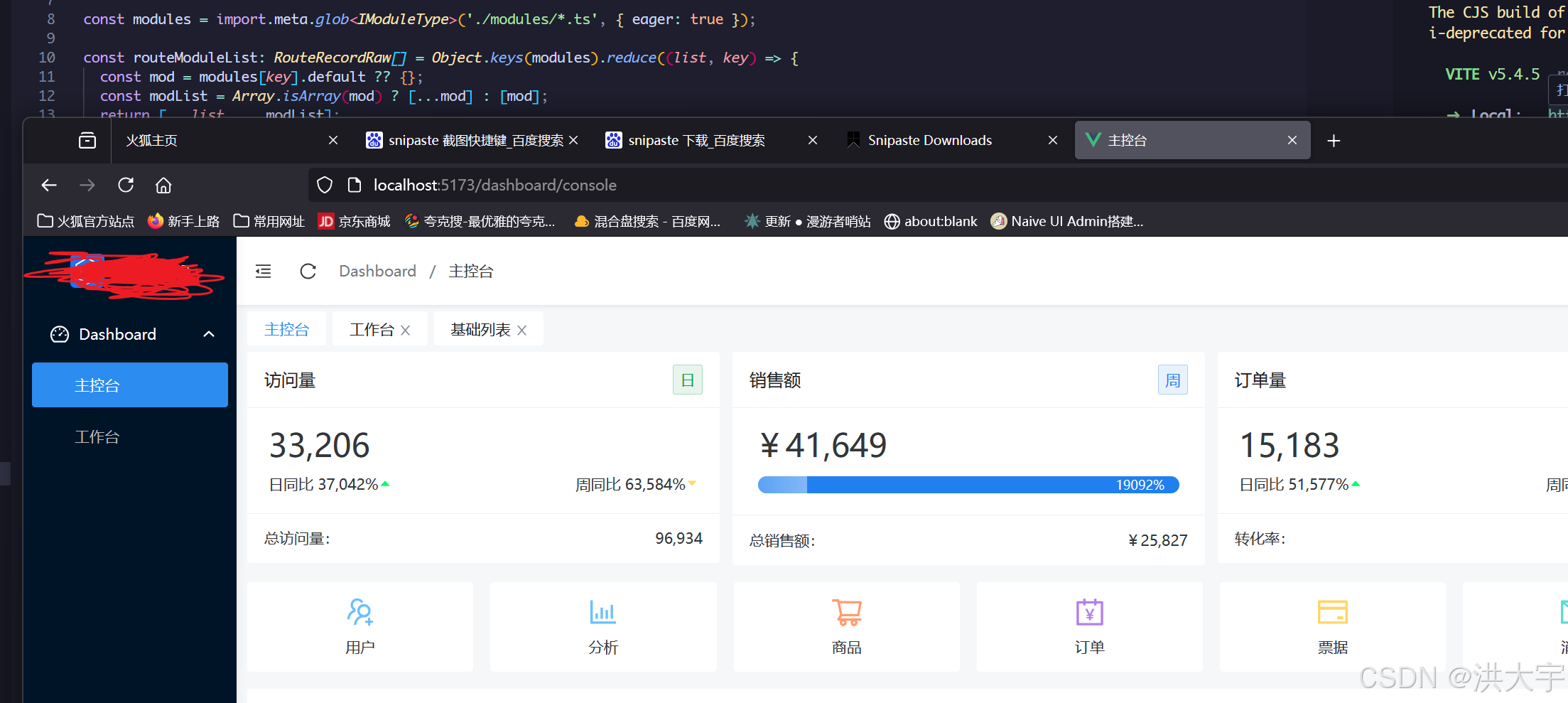Click 日同比 37,042% text

[324, 484]
